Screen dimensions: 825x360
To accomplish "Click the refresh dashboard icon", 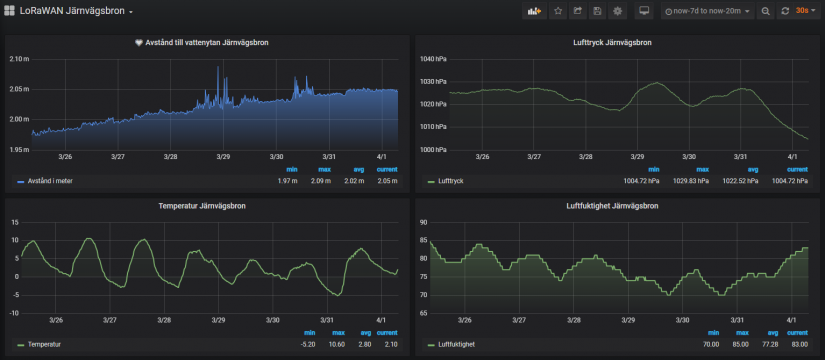I will (785, 11).
